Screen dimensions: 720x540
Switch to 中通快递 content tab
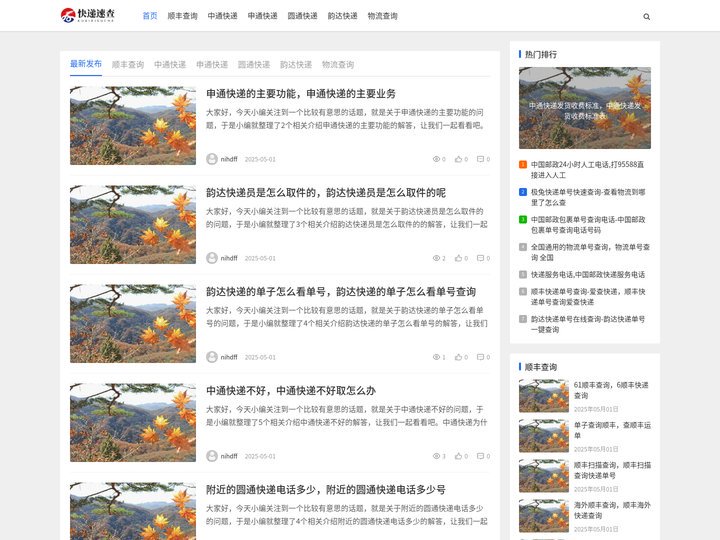[x=170, y=65]
